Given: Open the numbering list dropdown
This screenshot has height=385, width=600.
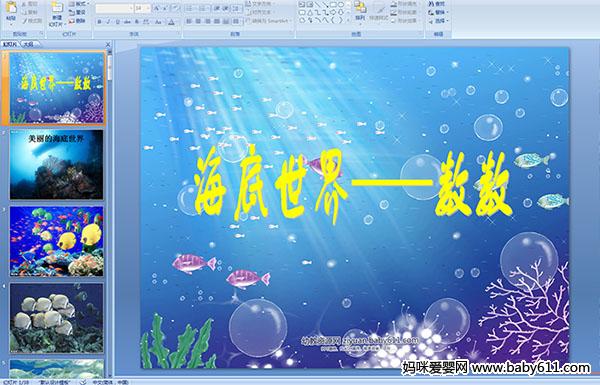Looking at the screenshot, I should 205,8.
